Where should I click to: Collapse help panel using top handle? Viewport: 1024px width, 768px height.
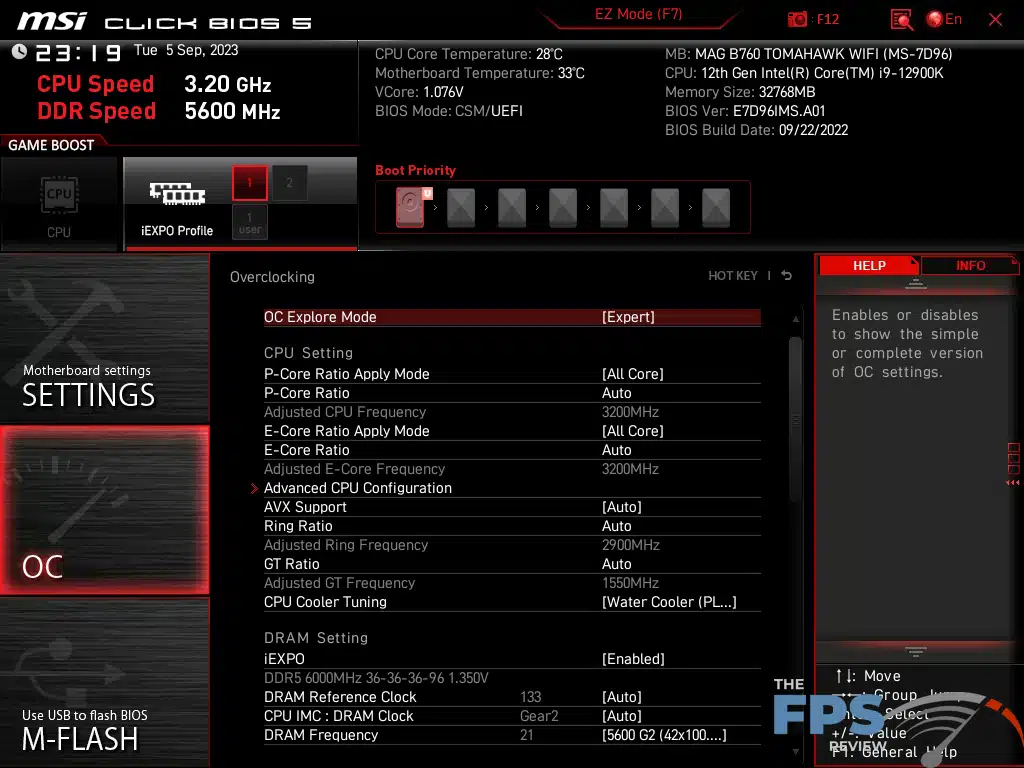[x=916, y=283]
